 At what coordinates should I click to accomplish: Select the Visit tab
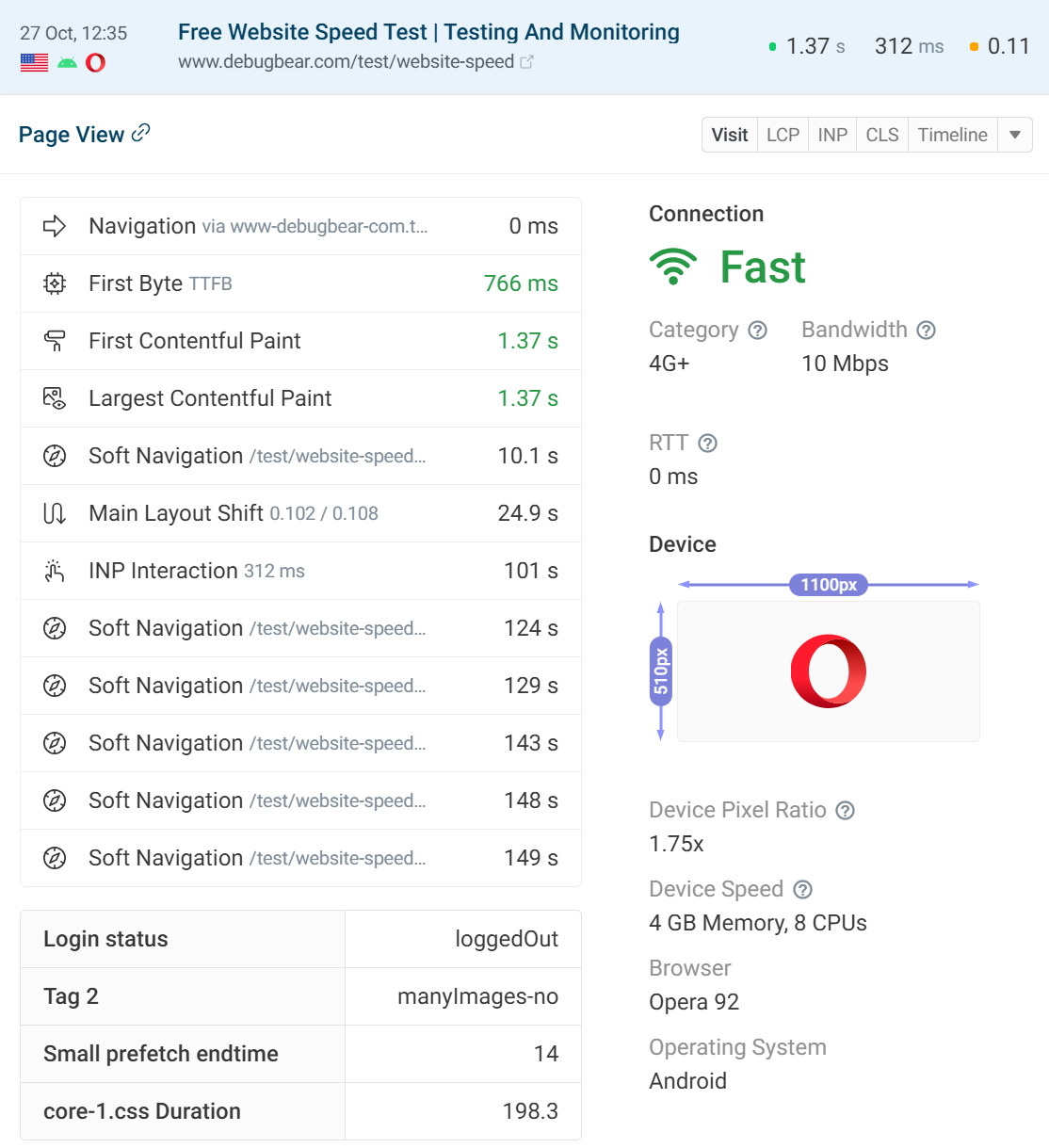[x=730, y=135]
